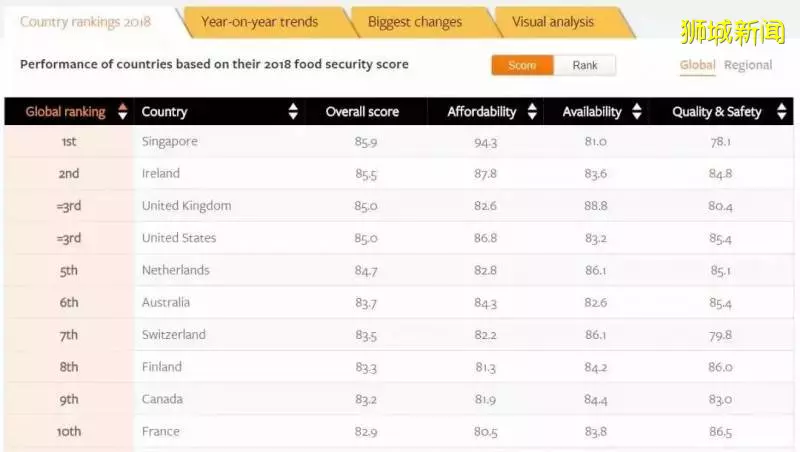Sort Affordability column via arrow icon

click(532, 111)
